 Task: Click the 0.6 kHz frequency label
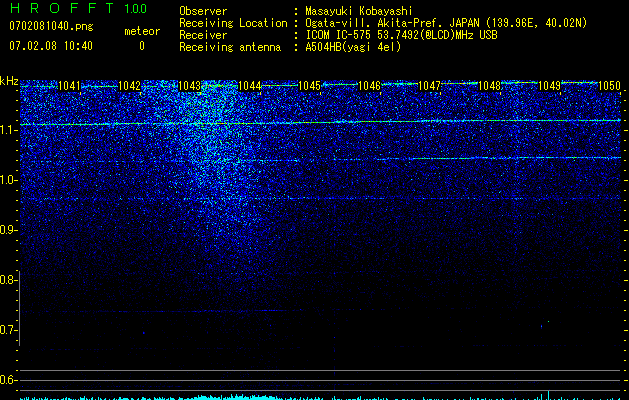tap(7, 380)
